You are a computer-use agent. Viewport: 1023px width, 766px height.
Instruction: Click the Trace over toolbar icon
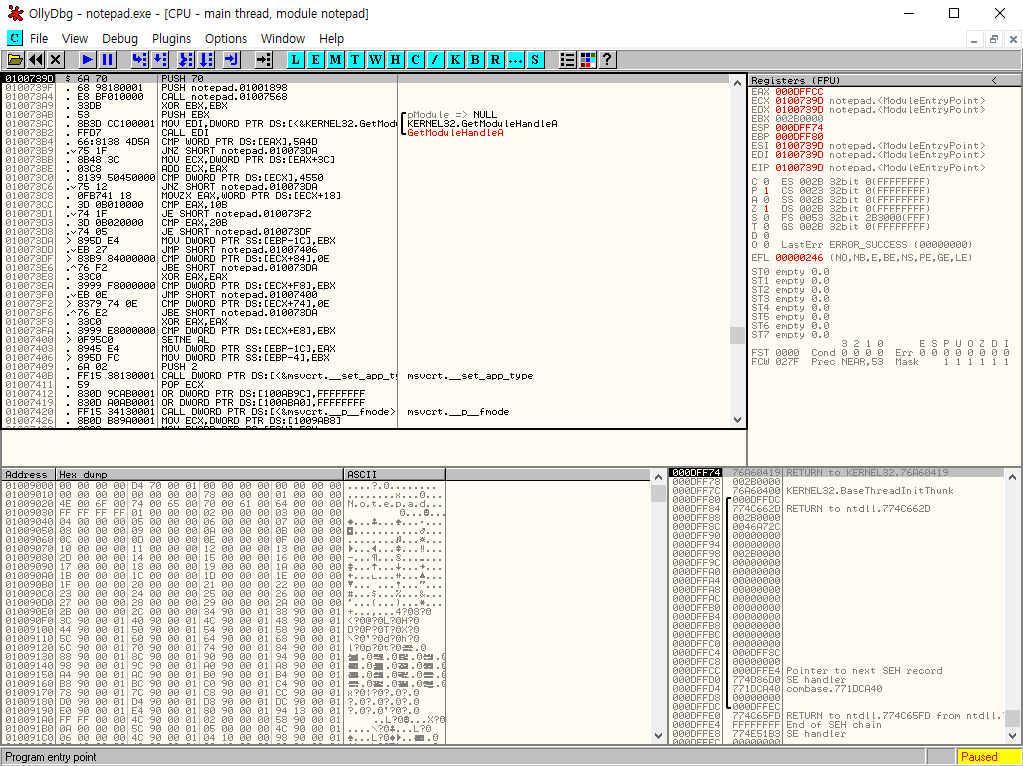(x=206, y=60)
